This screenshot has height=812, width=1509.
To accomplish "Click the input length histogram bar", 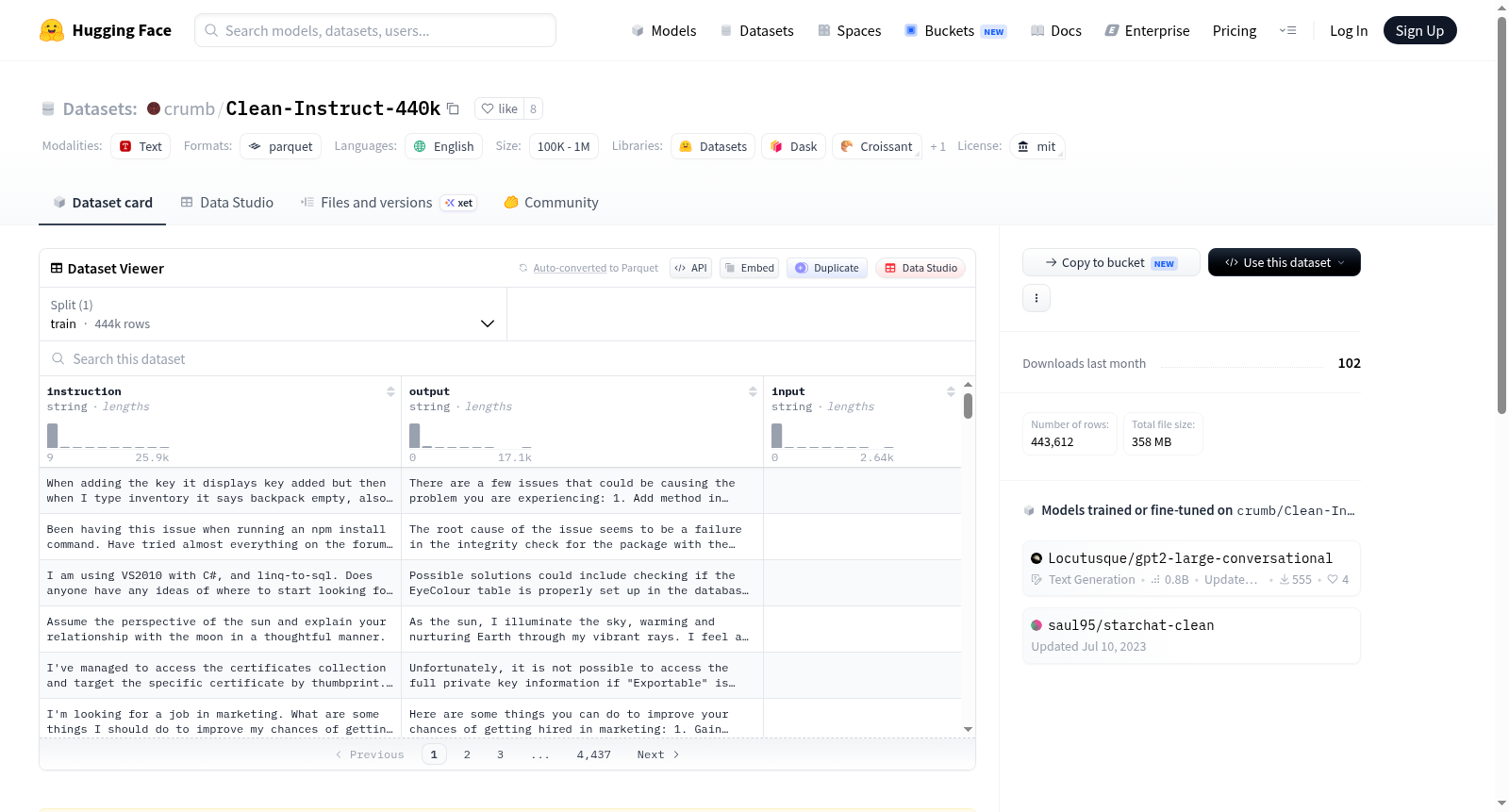I will coord(777,435).
